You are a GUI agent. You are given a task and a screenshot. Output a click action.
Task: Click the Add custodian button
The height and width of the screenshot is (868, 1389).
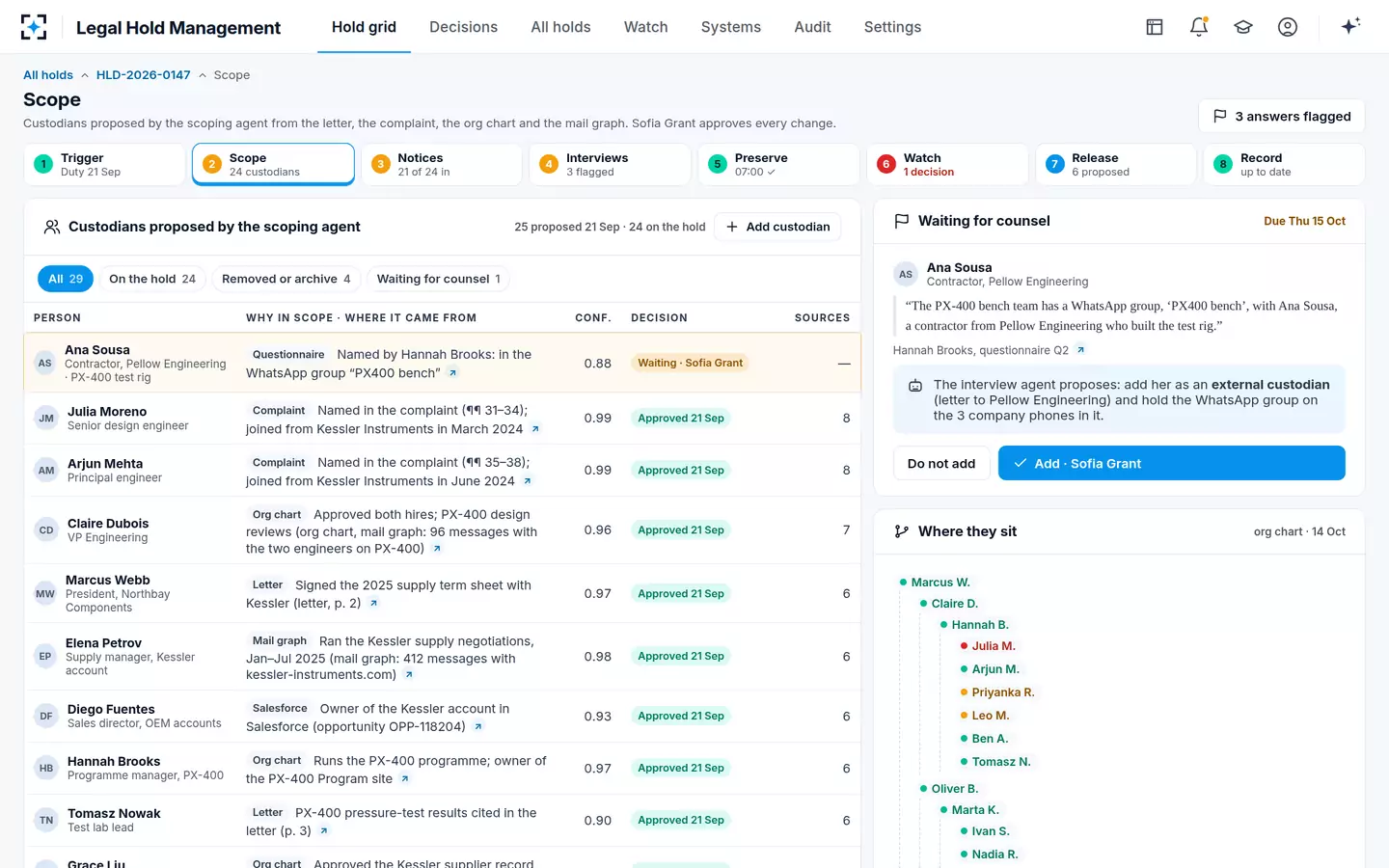777,227
